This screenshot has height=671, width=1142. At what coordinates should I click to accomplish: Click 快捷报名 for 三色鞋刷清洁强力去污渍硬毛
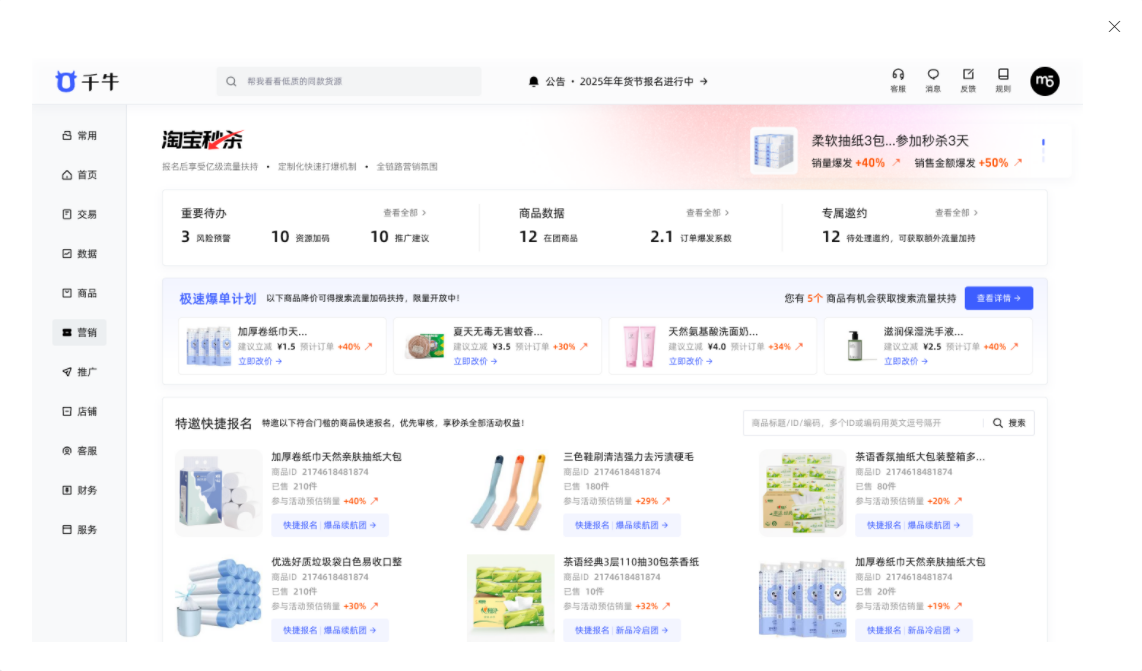coord(591,525)
